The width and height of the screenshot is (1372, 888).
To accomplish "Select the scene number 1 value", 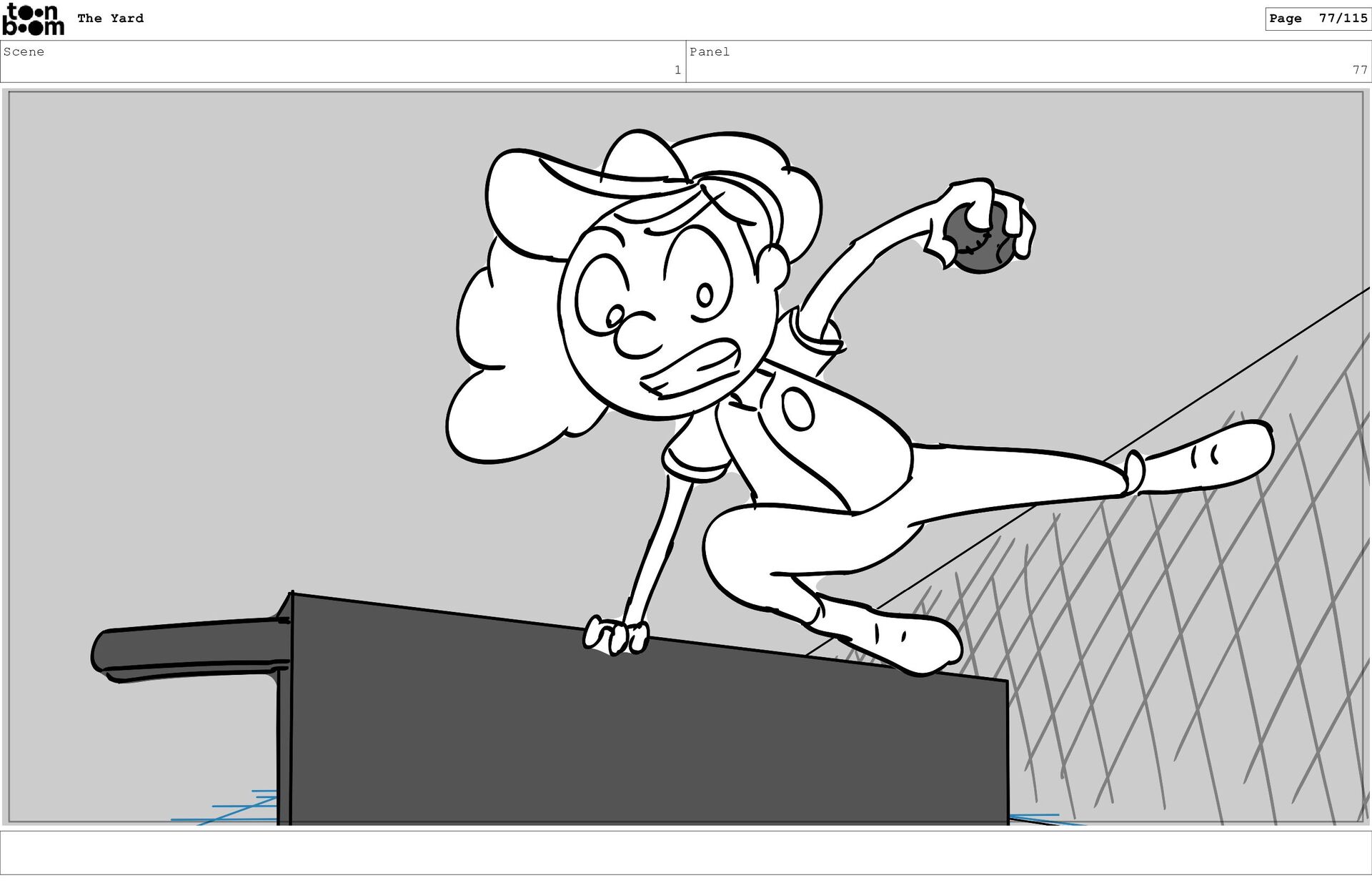I will 677,70.
